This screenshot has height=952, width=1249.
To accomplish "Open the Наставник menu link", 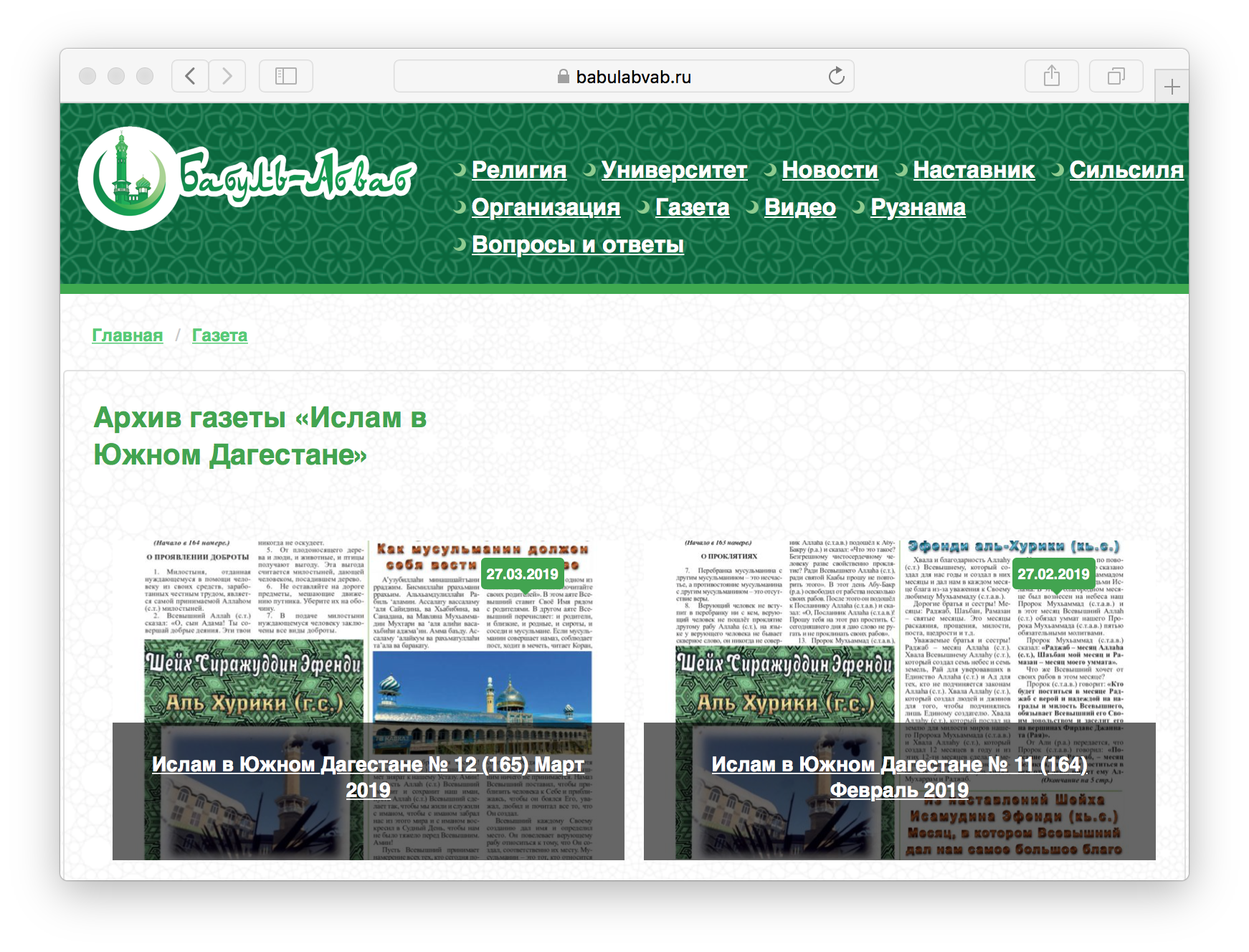I will [973, 170].
